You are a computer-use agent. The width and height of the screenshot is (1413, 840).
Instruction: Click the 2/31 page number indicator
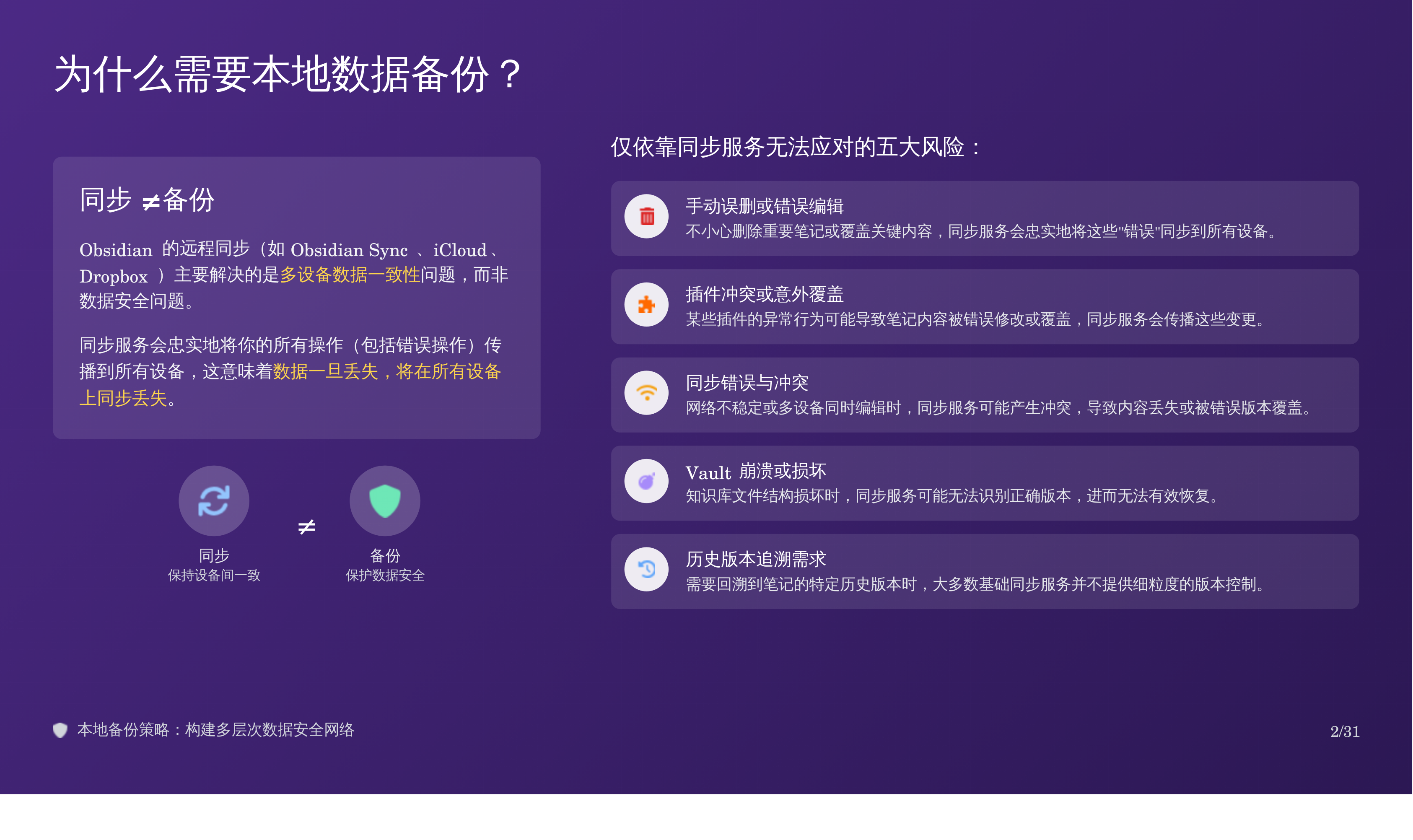point(1345,732)
